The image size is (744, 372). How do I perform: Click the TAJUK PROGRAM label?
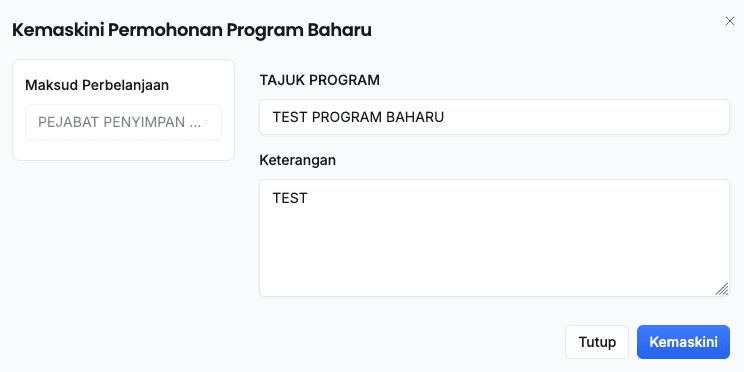pos(319,80)
